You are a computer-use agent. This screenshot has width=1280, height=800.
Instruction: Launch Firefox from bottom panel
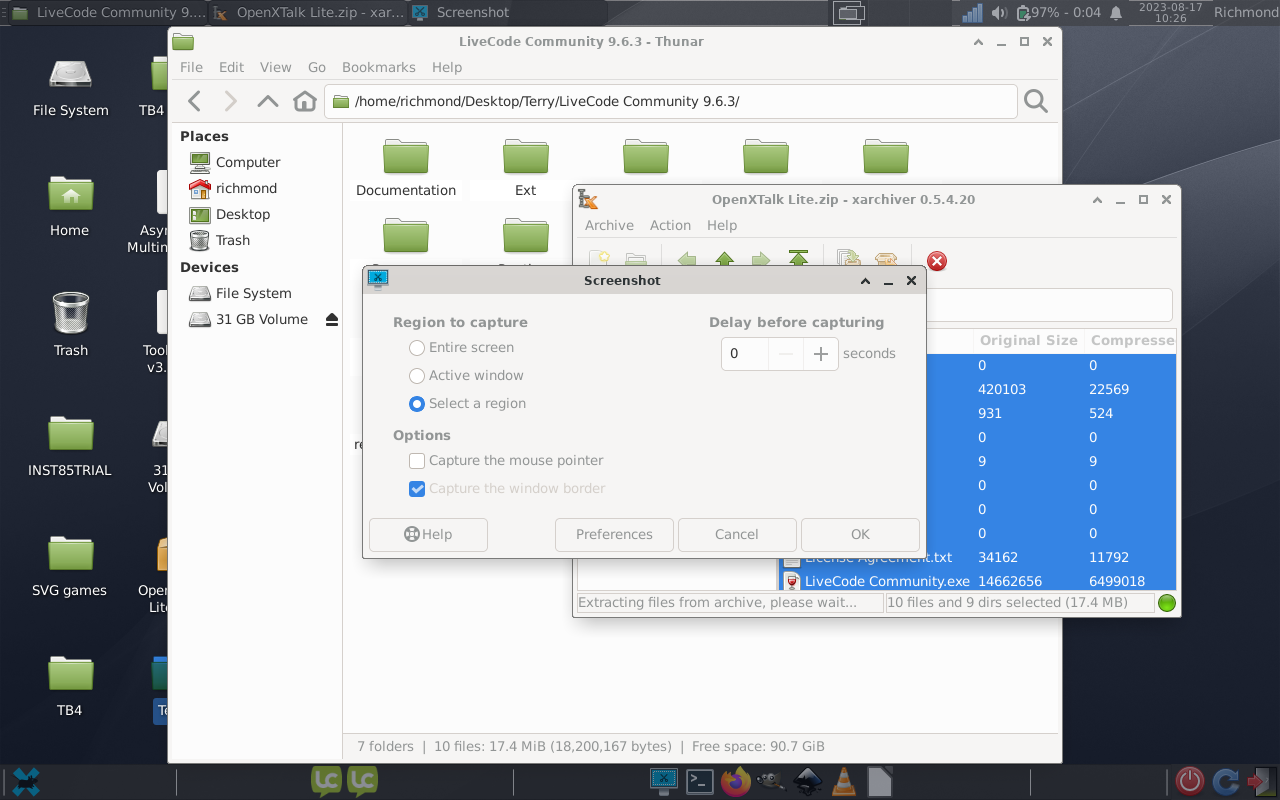(736, 781)
